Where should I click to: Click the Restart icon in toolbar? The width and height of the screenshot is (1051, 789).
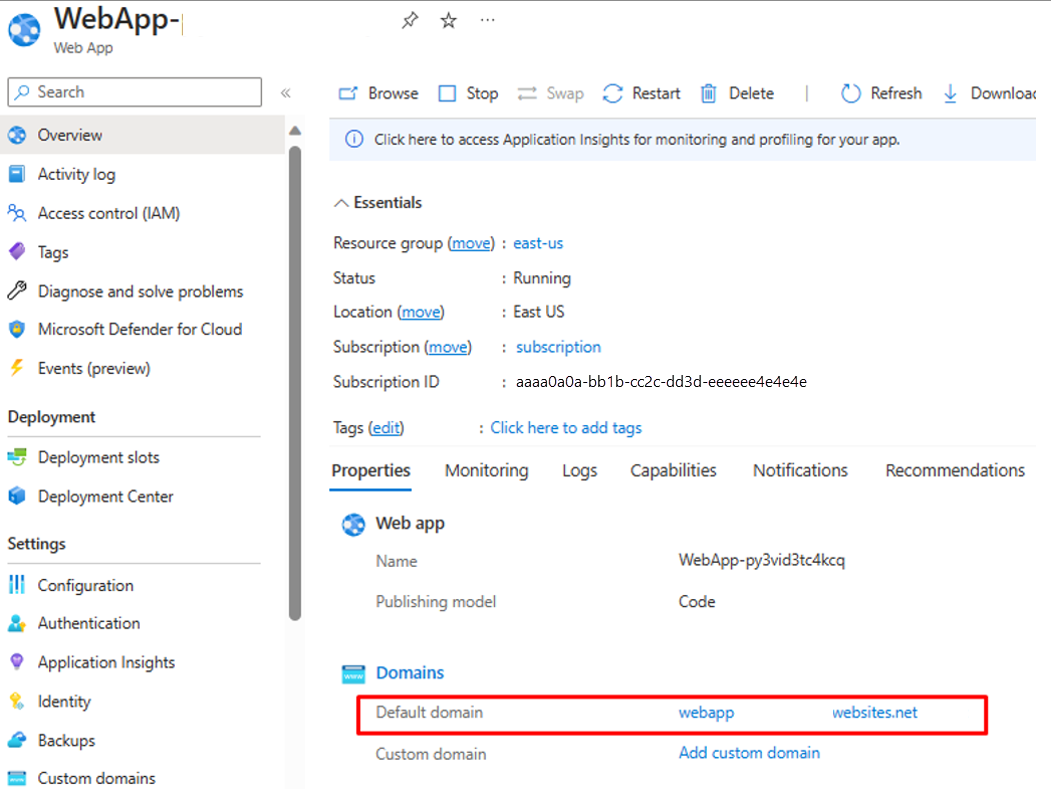[613, 93]
